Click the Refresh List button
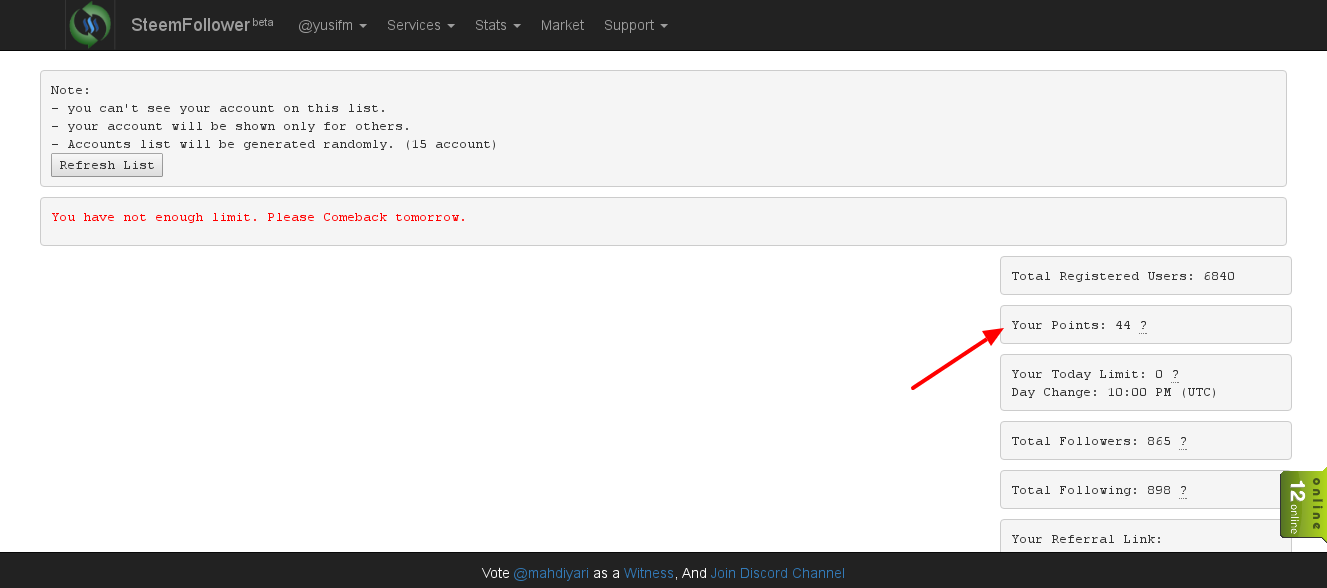The height and width of the screenshot is (588, 1327). 107,165
